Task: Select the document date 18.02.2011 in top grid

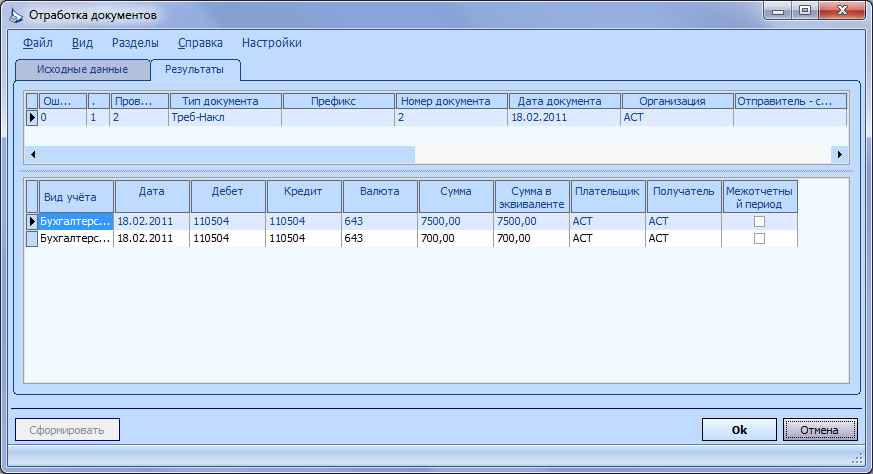Action: tap(564, 118)
